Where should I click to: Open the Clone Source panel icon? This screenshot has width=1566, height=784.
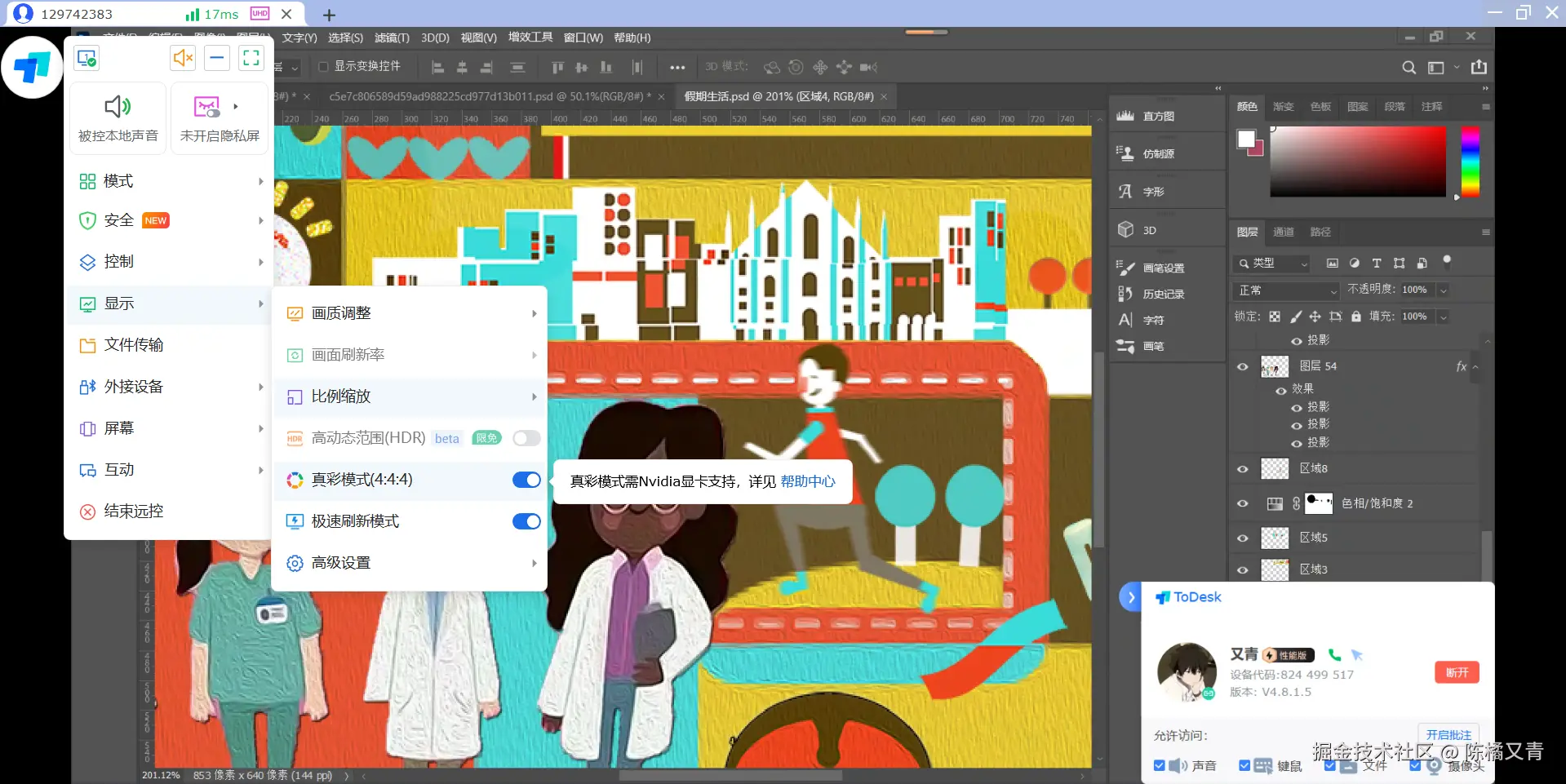click(x=1126, y=153)
